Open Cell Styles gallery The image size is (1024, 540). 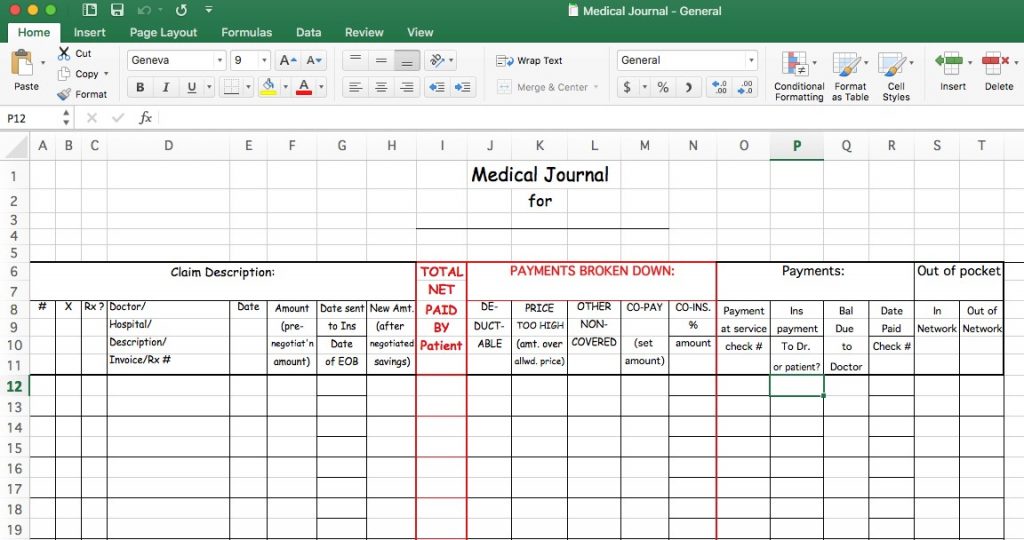895,76
